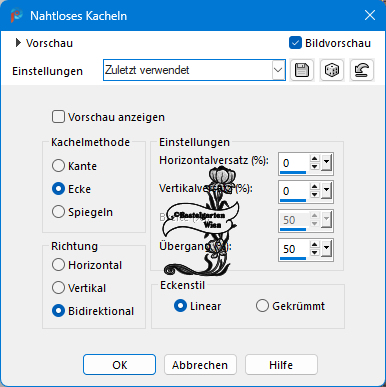
Task: Choose the Gekrümmt corner style
Action: 262,306
